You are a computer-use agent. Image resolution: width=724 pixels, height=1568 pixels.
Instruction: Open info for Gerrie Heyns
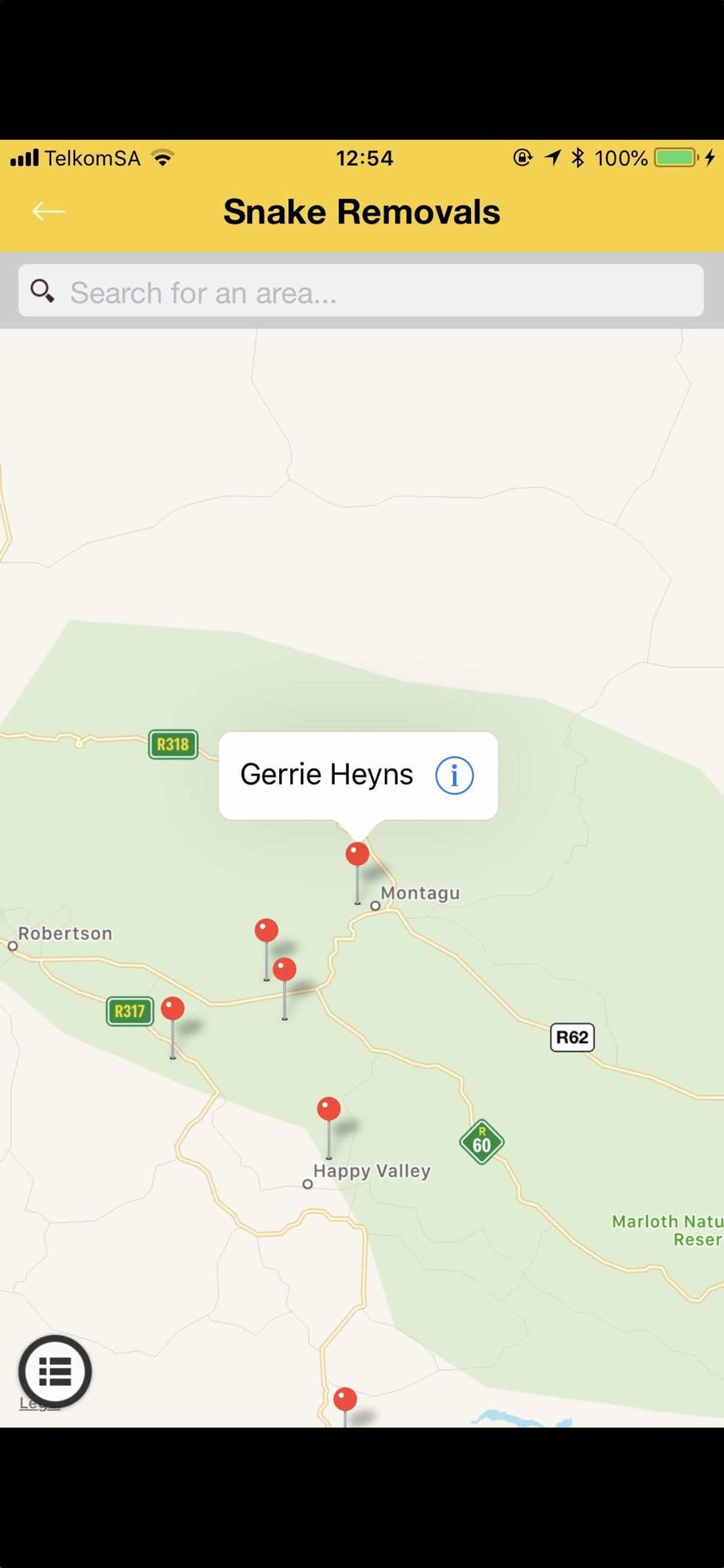pos(455,775)
